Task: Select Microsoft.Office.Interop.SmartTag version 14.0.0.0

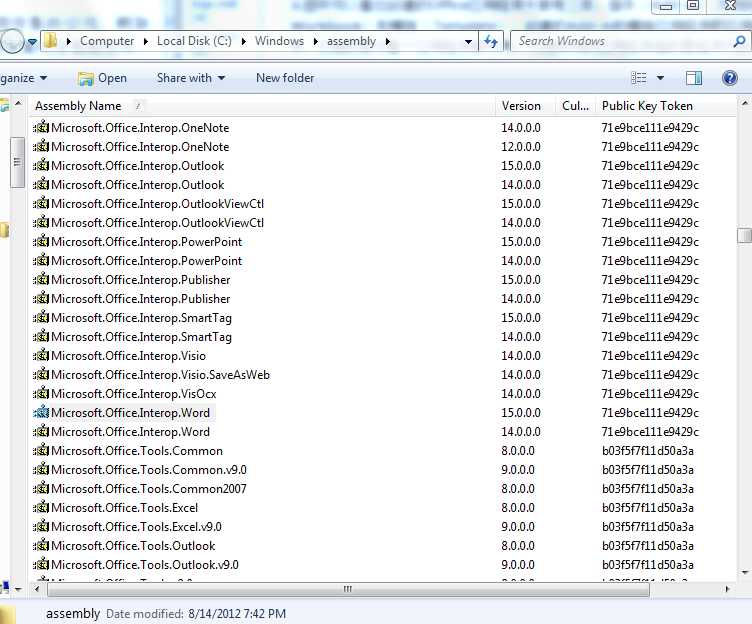Action: point(141,337)
